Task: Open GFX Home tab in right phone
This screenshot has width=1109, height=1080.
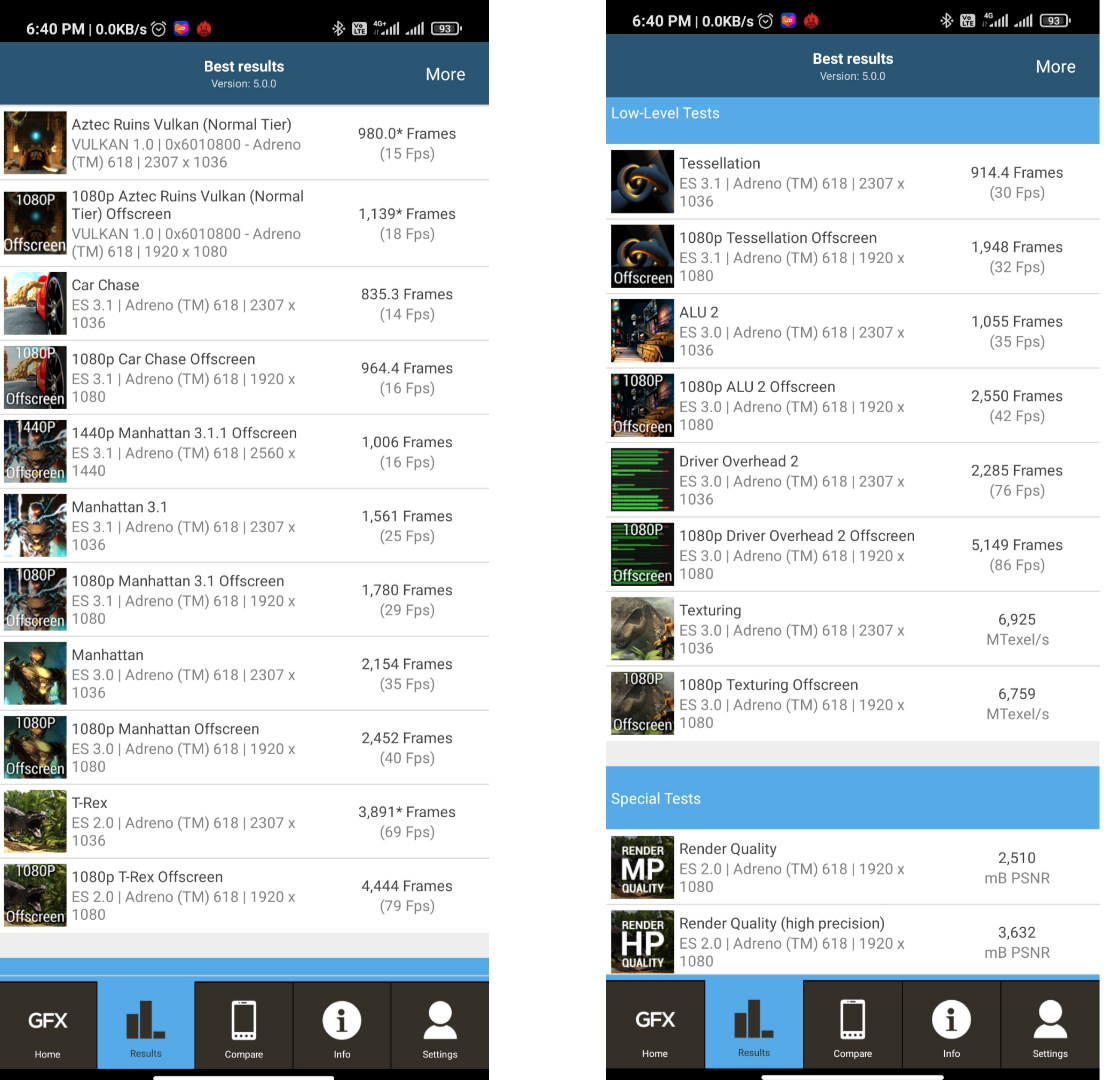Action: click(655, 1024)
